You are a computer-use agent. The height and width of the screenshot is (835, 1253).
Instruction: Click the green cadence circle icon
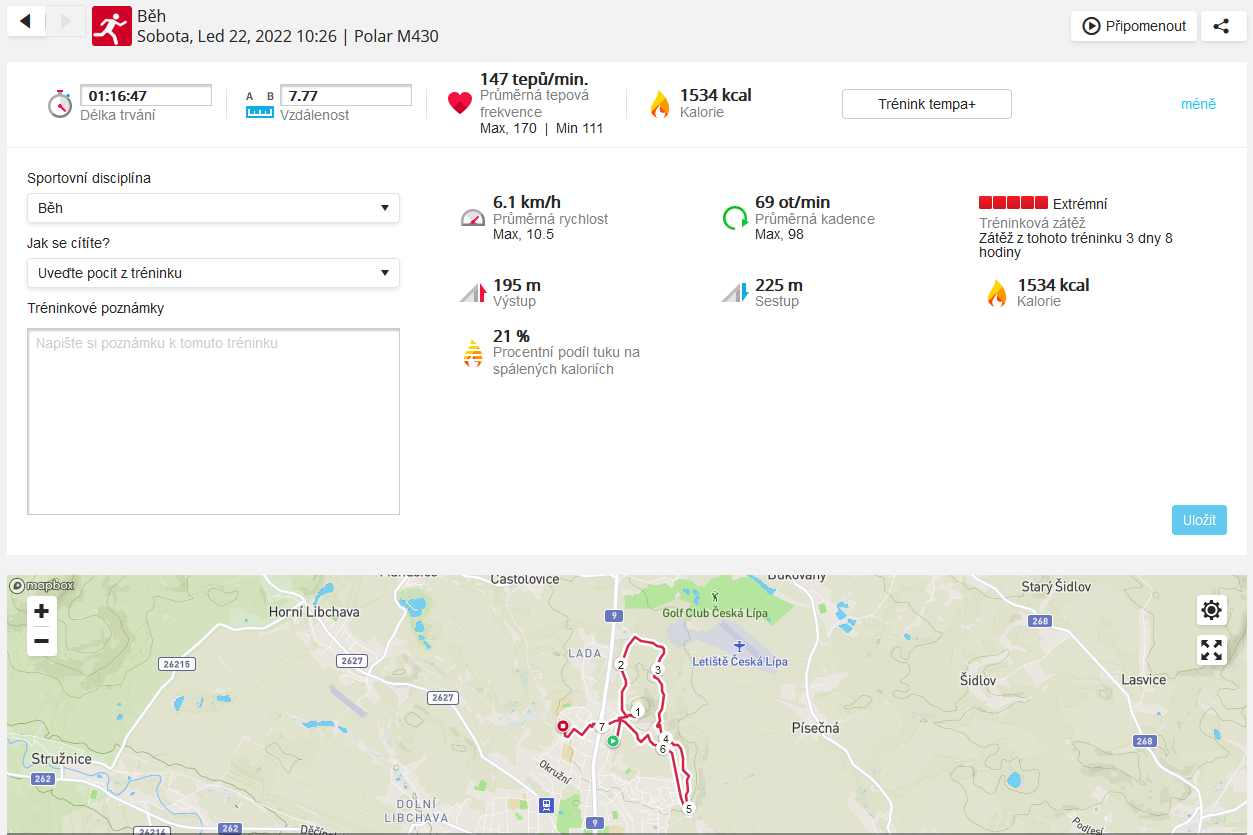tap(735, 218)
